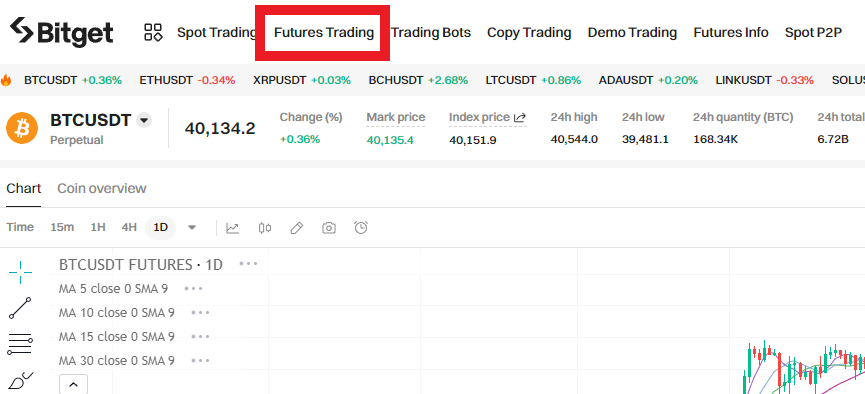Take a chart snapshot with camera icon

pos(329,227)
